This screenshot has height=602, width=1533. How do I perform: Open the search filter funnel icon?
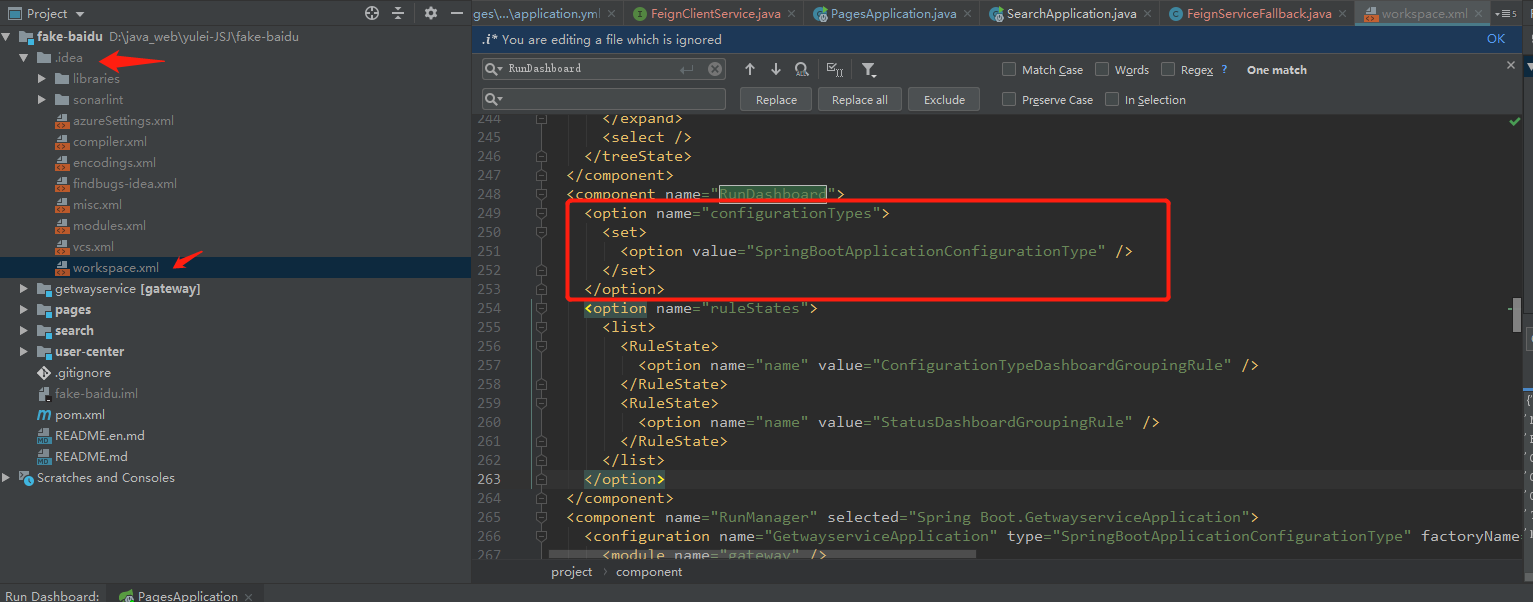click(869, 69)
